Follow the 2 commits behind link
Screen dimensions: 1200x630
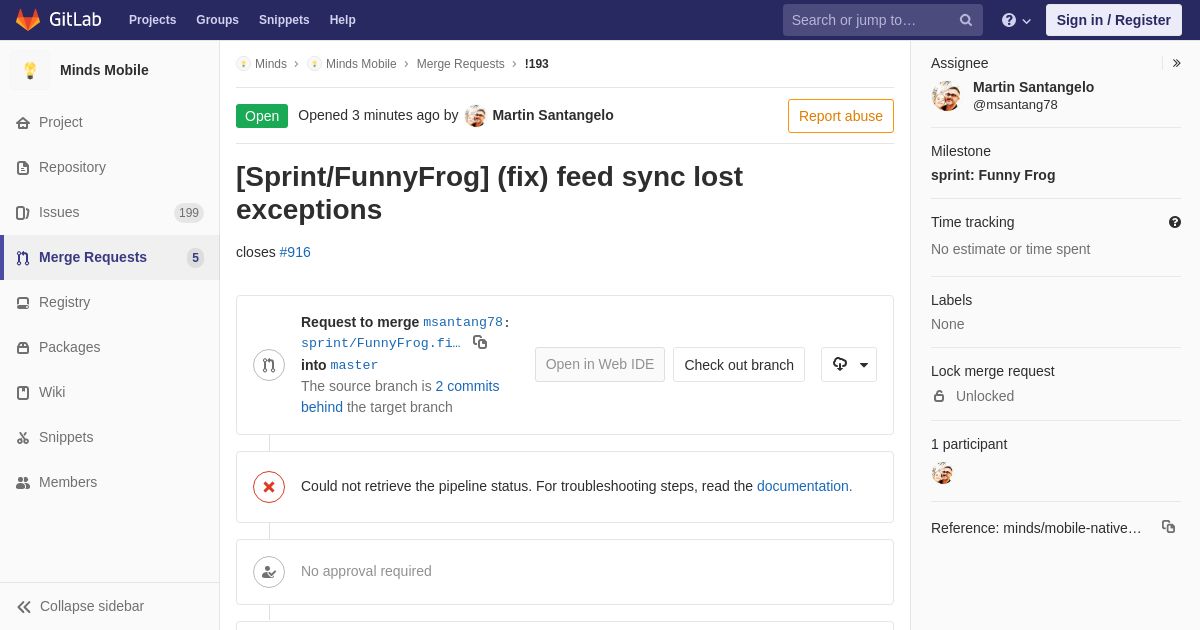click(x=400, y=396)
